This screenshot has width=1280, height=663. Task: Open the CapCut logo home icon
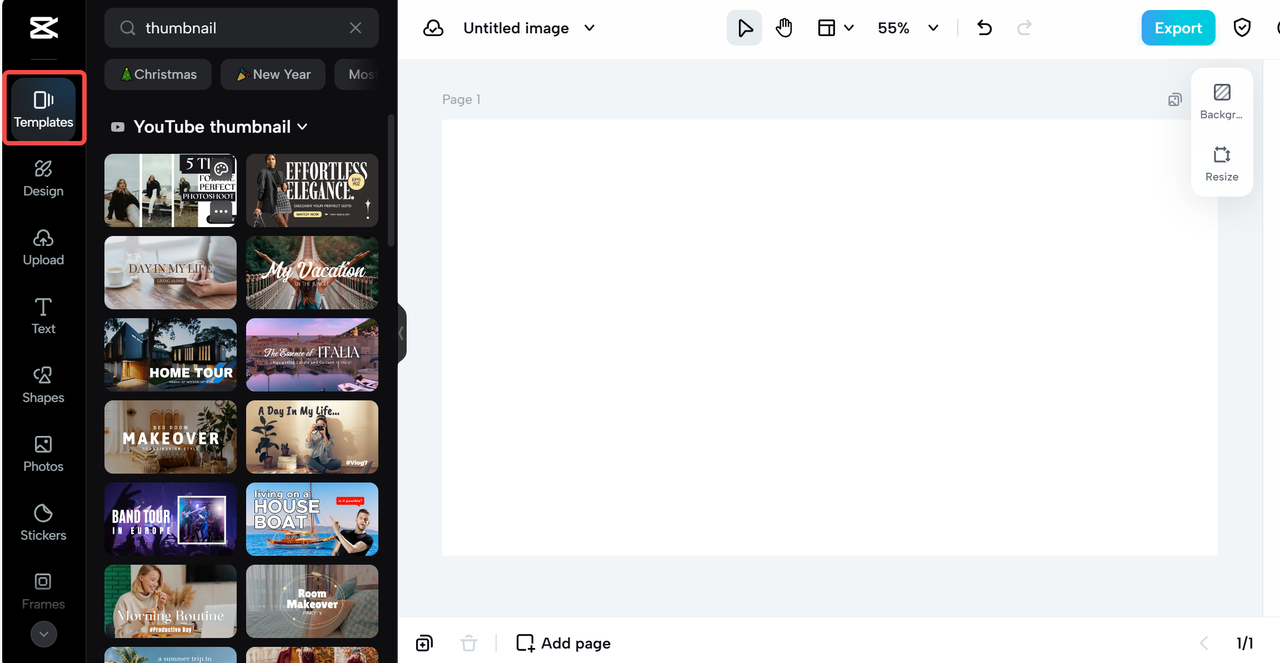point(43,29)
